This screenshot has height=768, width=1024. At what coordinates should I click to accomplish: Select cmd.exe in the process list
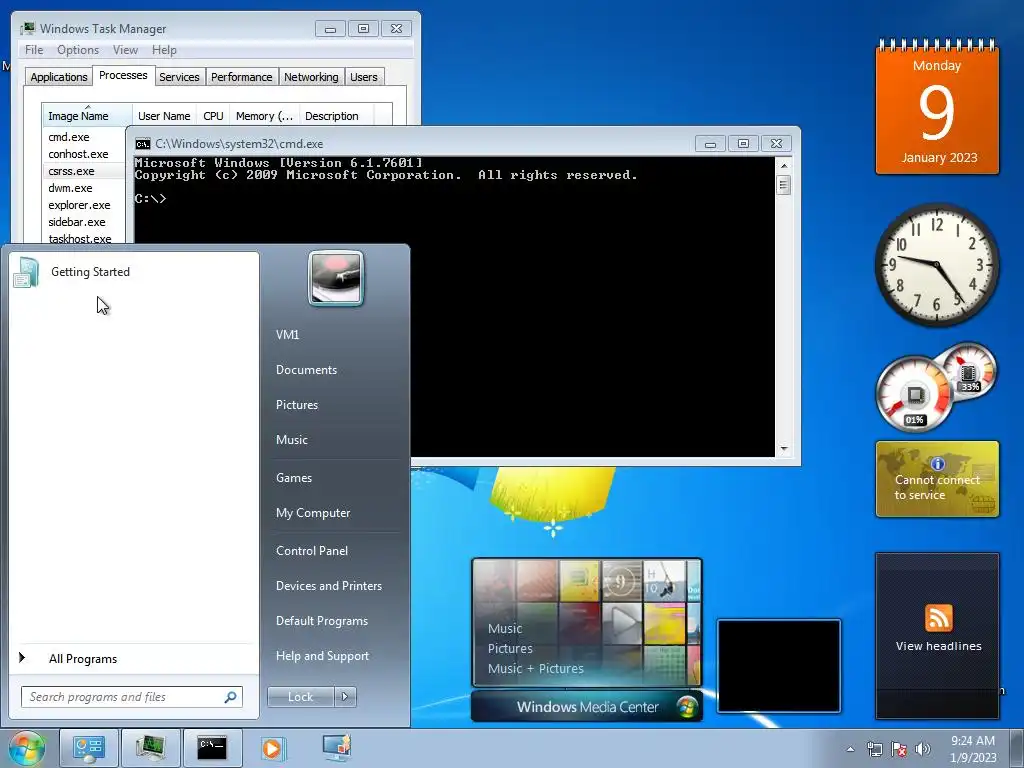pos(69,137)
